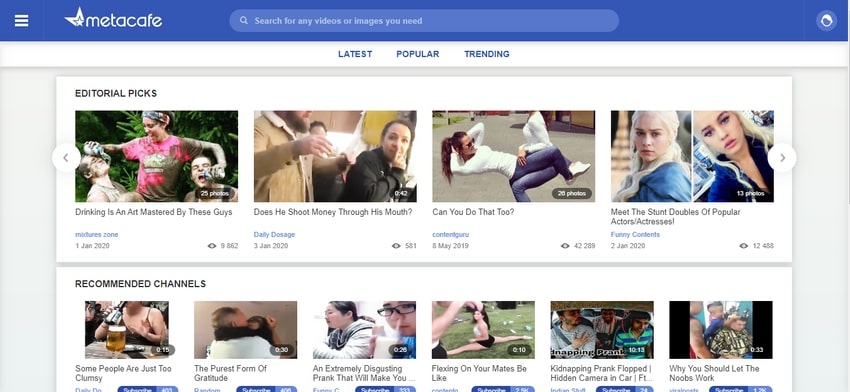Image resolution: width=850 pixels, height=392 pixels.
Task: Click the view count '12 488'
Action: 763,246
